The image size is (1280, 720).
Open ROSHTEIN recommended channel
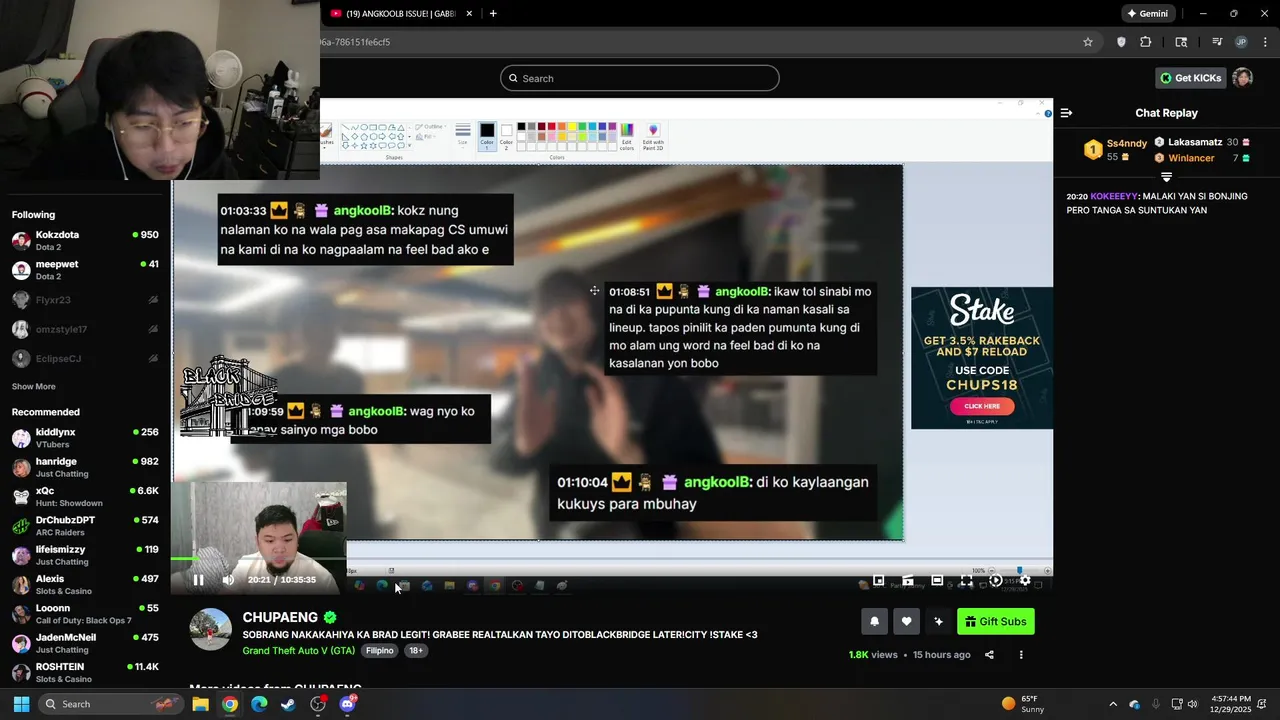click(85, 673)
